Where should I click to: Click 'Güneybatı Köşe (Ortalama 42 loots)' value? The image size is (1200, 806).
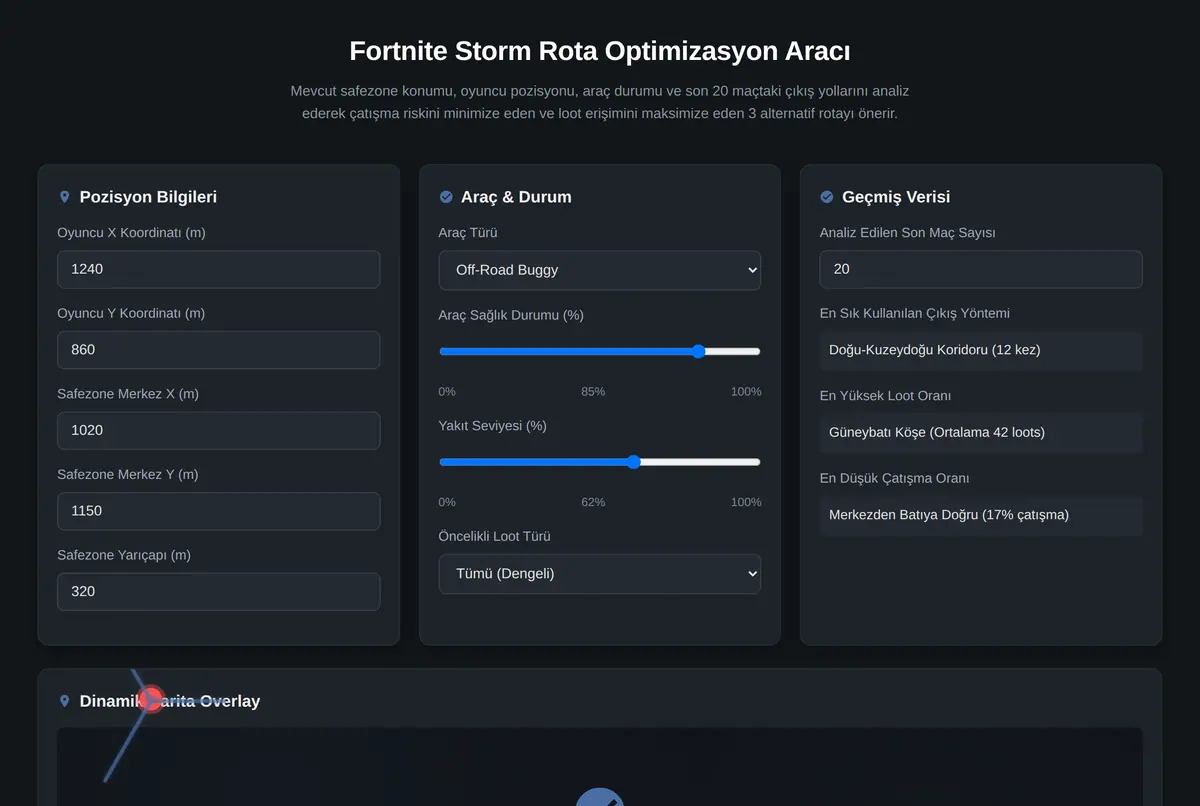981,432
